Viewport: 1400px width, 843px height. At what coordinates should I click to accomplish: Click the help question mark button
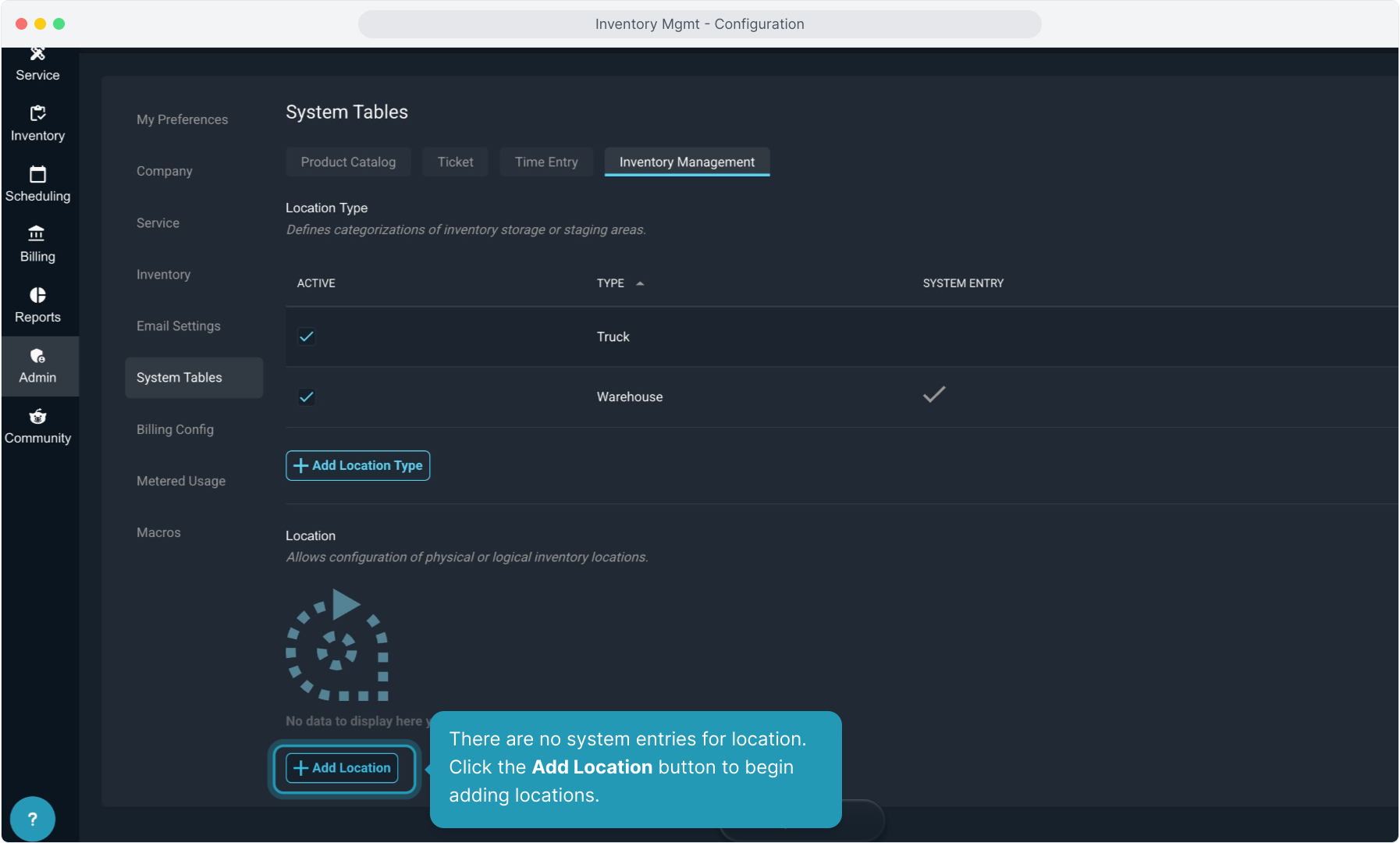[33, 819]
